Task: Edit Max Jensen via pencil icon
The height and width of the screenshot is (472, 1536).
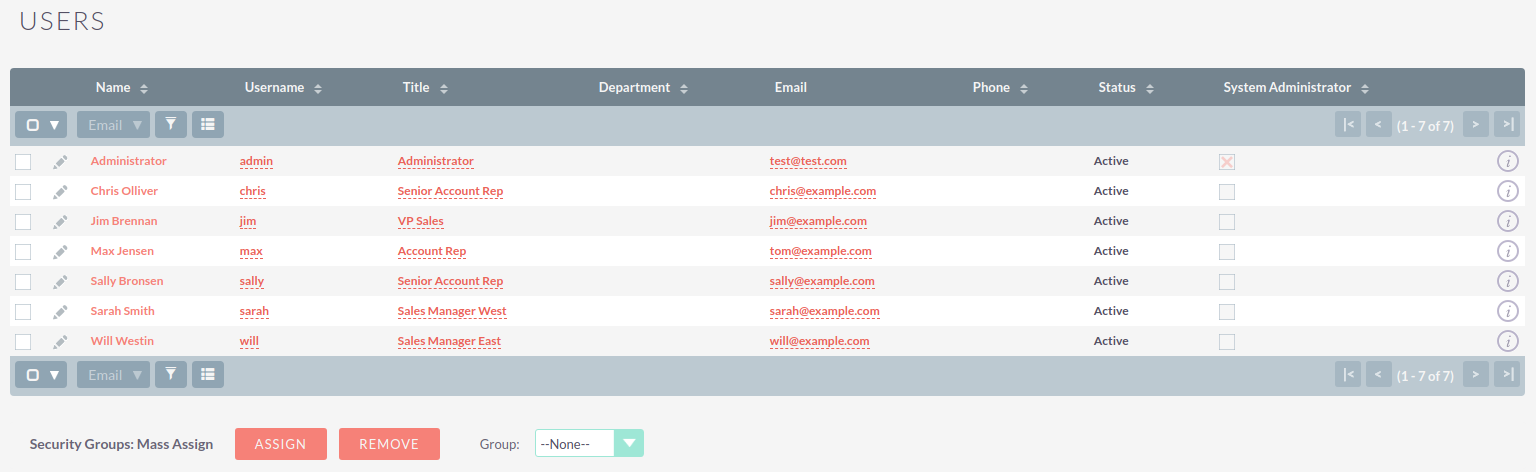Action: (x=61, y=252)
